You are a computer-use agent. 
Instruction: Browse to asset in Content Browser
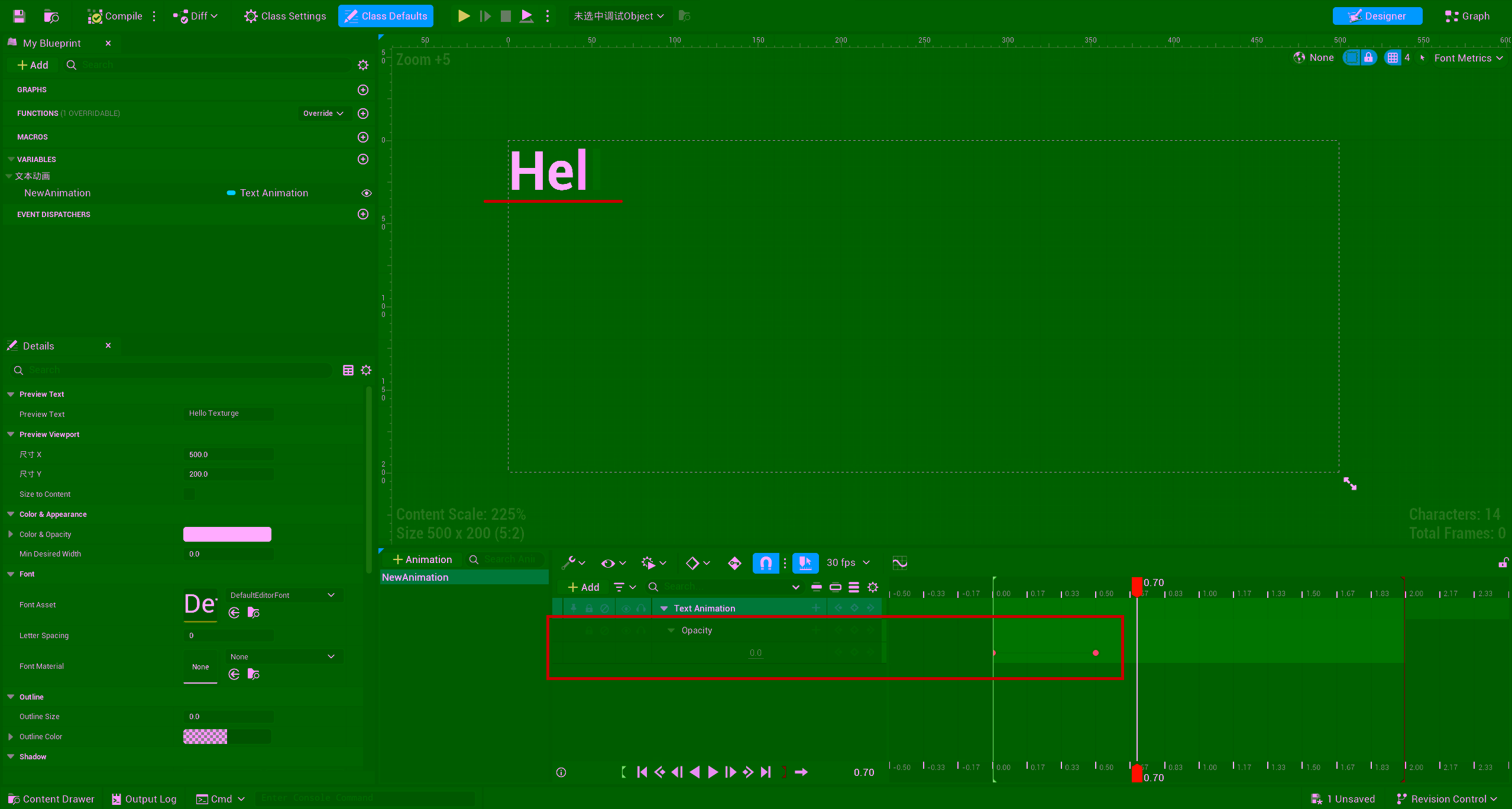(51, 16)
